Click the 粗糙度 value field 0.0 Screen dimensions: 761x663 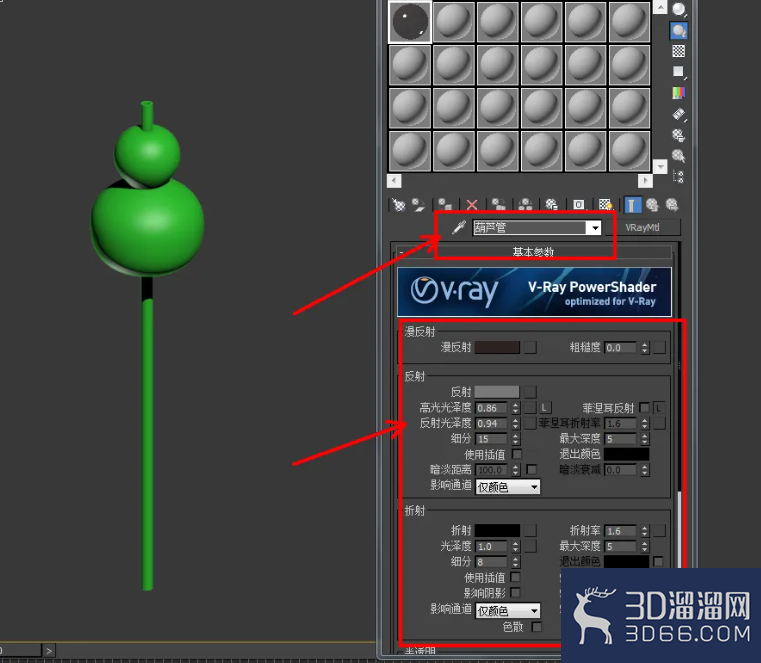(x=620, y=348)
